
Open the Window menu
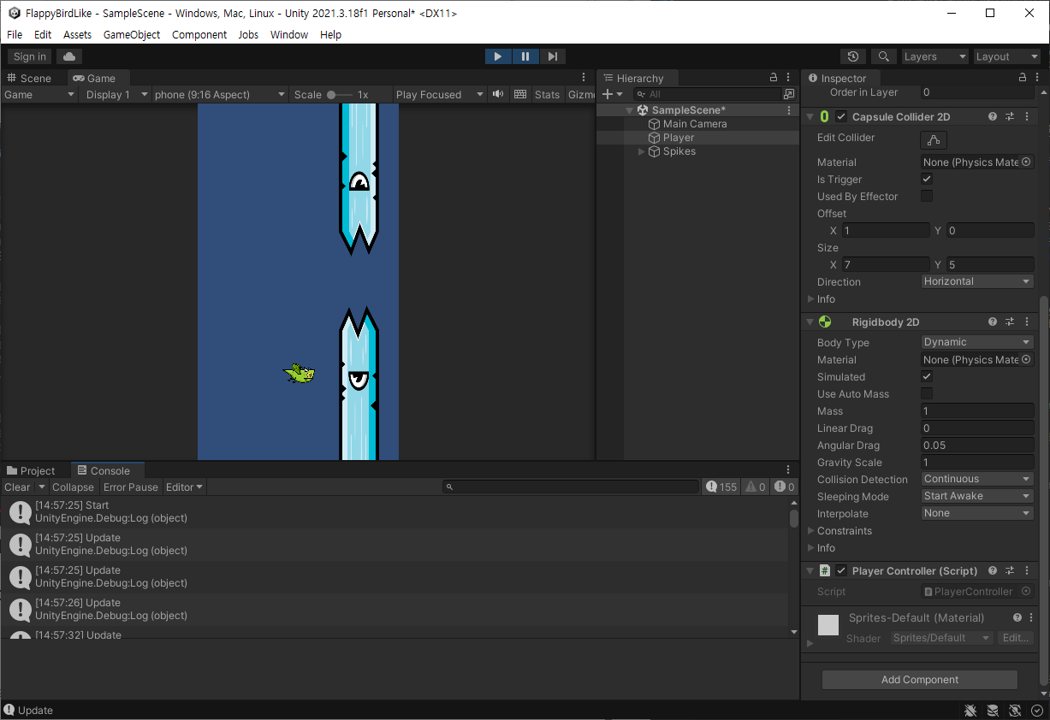pos(289,35)
